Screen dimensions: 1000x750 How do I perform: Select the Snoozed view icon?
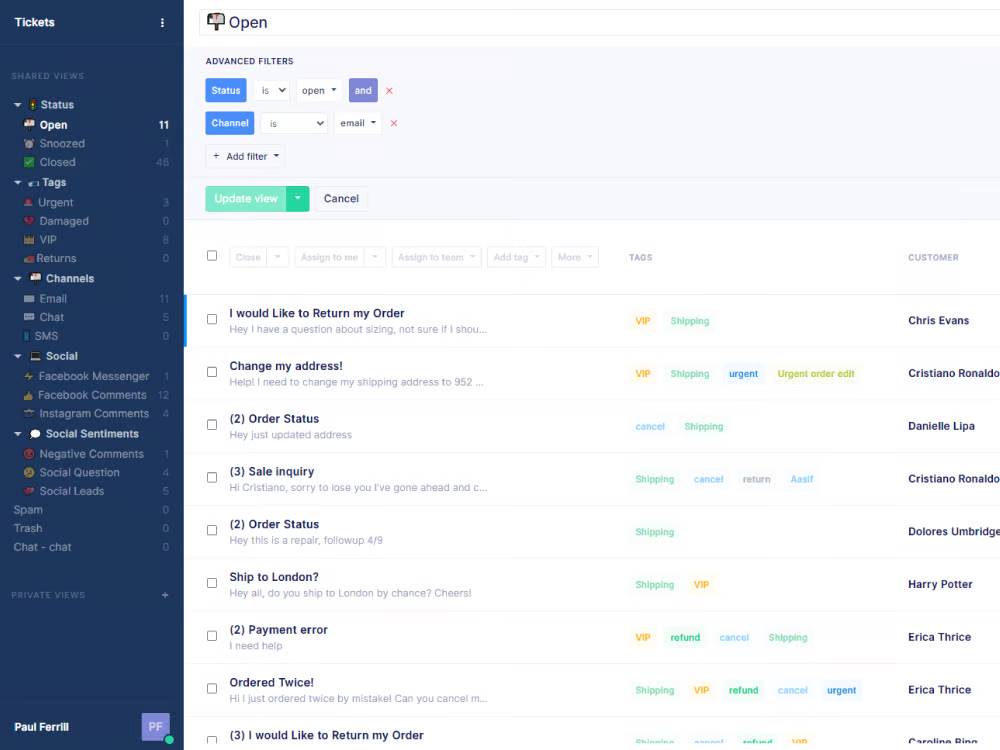coord(29,143)
